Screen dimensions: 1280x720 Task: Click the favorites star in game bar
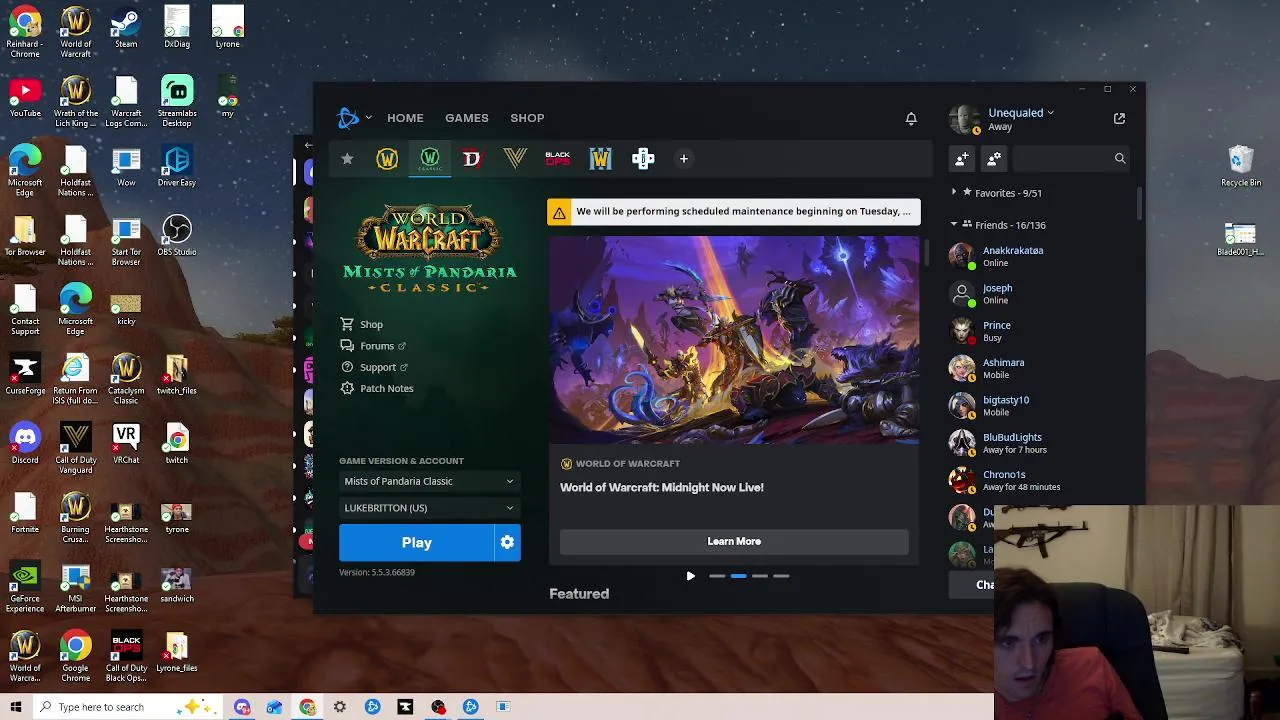347,159
